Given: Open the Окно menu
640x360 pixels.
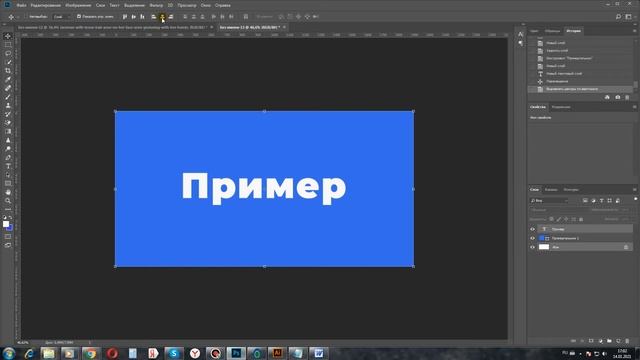Looking at the screenshot, I should tap(206, 5).
